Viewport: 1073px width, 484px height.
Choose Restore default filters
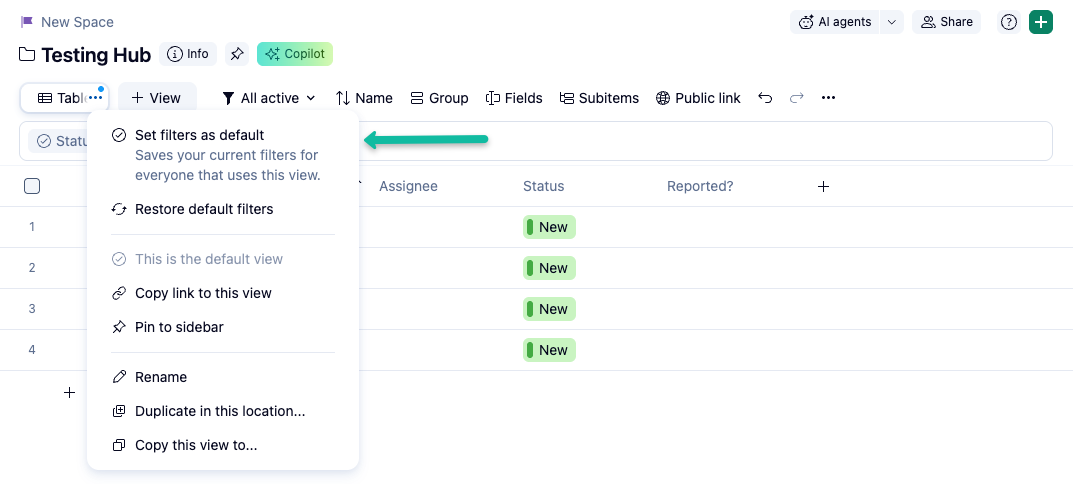pyautogui.click(x=203, y=209)
